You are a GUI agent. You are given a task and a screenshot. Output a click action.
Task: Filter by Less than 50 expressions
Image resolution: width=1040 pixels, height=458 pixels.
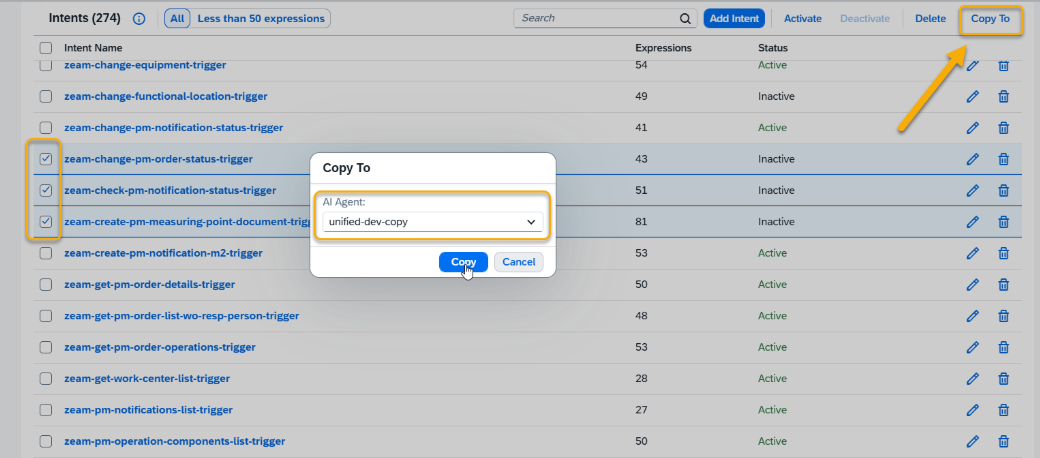261,18
